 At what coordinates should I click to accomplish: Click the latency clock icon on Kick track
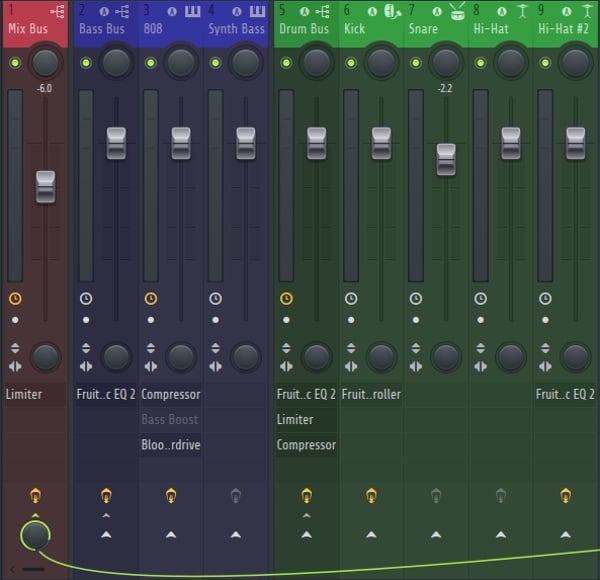[x=351, y=298]
